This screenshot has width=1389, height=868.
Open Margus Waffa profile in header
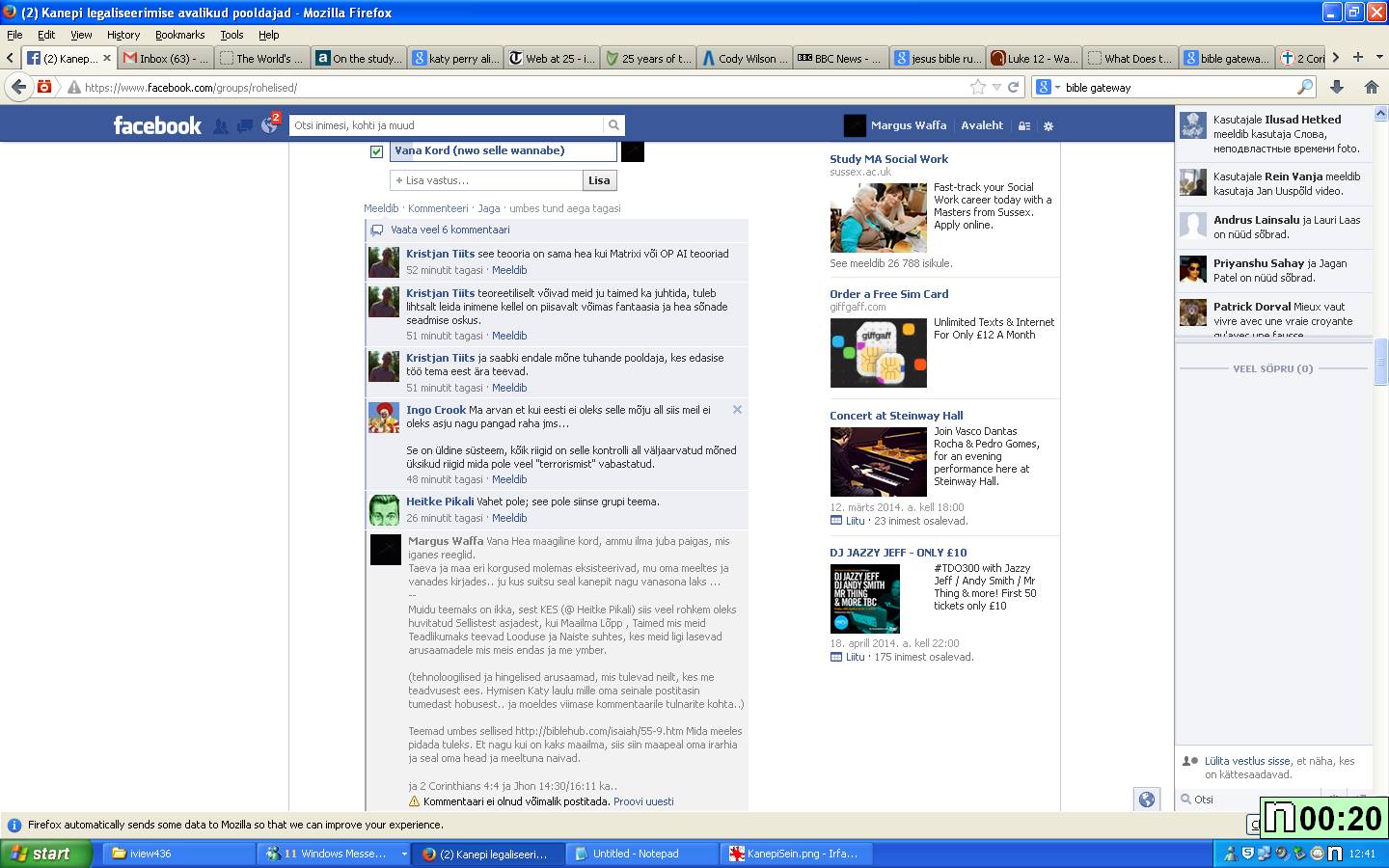(895, 125)
